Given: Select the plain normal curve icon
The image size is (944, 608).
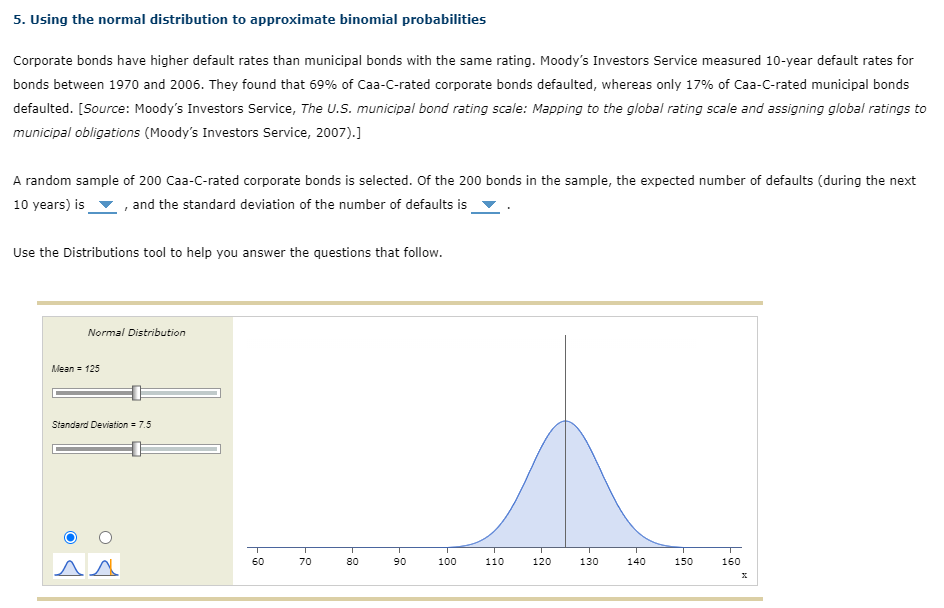Looking at the screenshot, I should click(x=70, y=566).
